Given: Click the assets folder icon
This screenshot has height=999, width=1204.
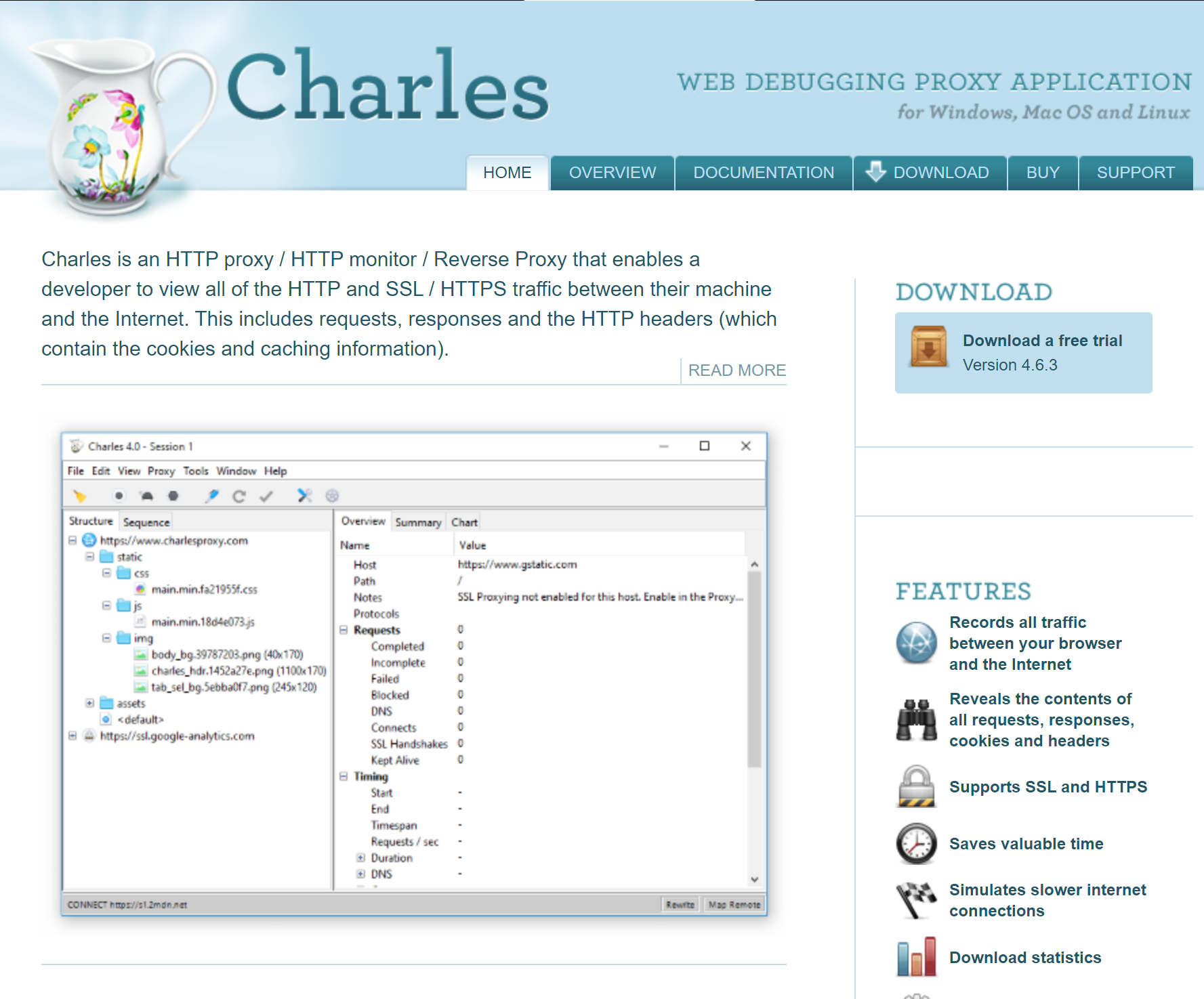Looking at the screenshot, I should pos(106,703).
